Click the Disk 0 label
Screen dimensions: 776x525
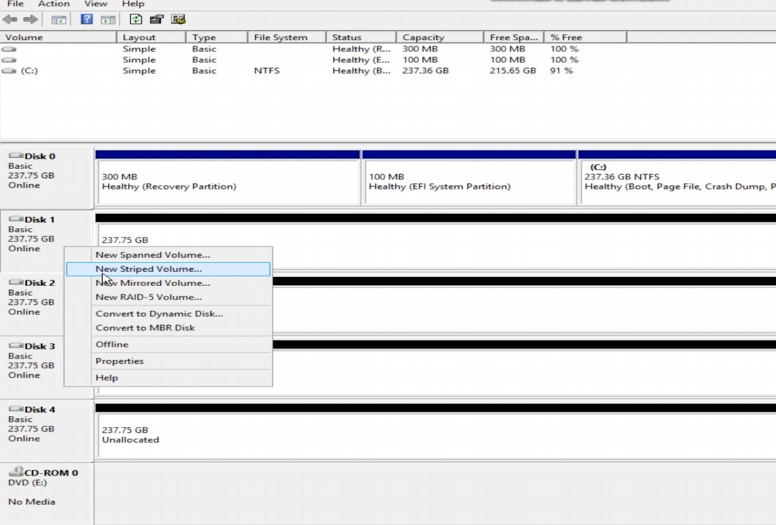[x=40, y=156]
